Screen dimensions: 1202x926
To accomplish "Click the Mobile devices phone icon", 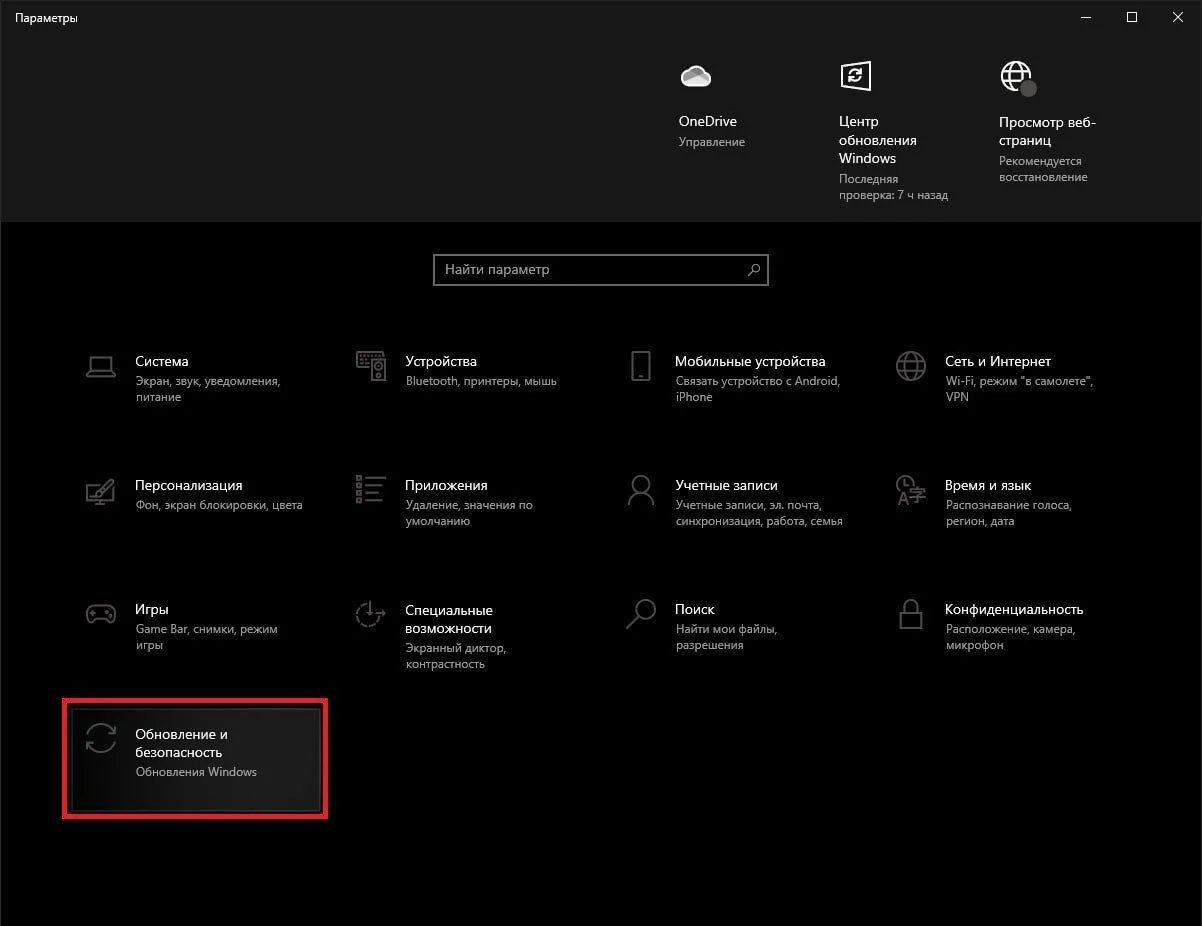I will pyautogui.click(x=641, y=366).
